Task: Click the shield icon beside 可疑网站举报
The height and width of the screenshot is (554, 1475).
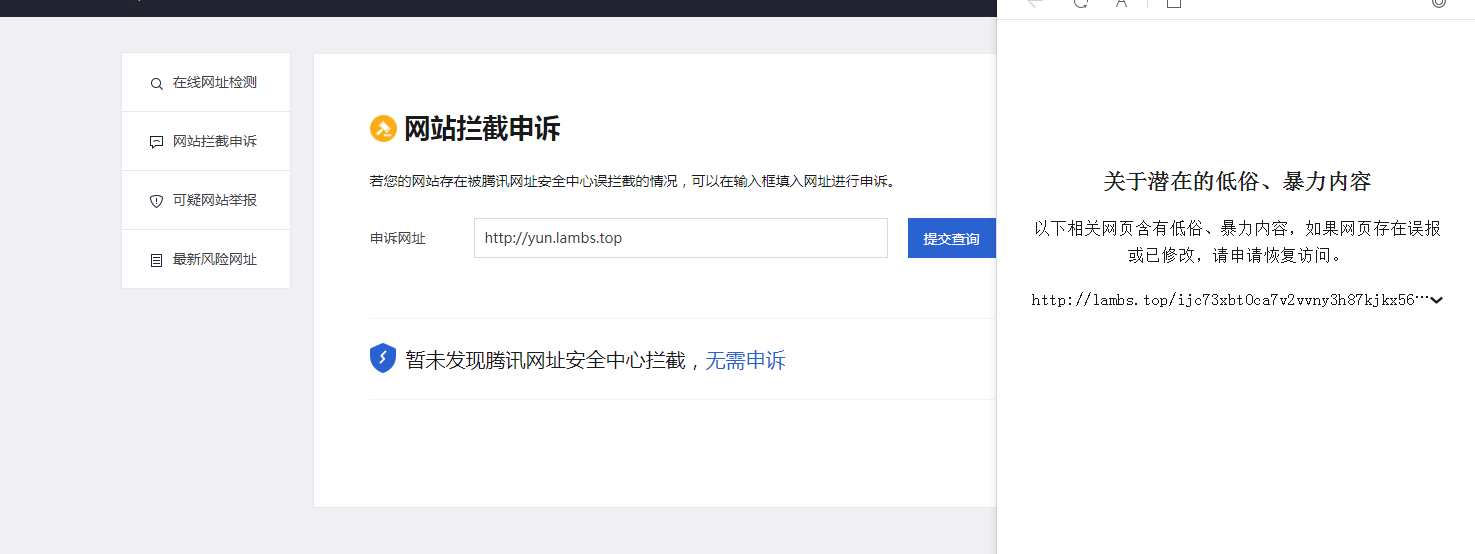Action: point(156,201)
